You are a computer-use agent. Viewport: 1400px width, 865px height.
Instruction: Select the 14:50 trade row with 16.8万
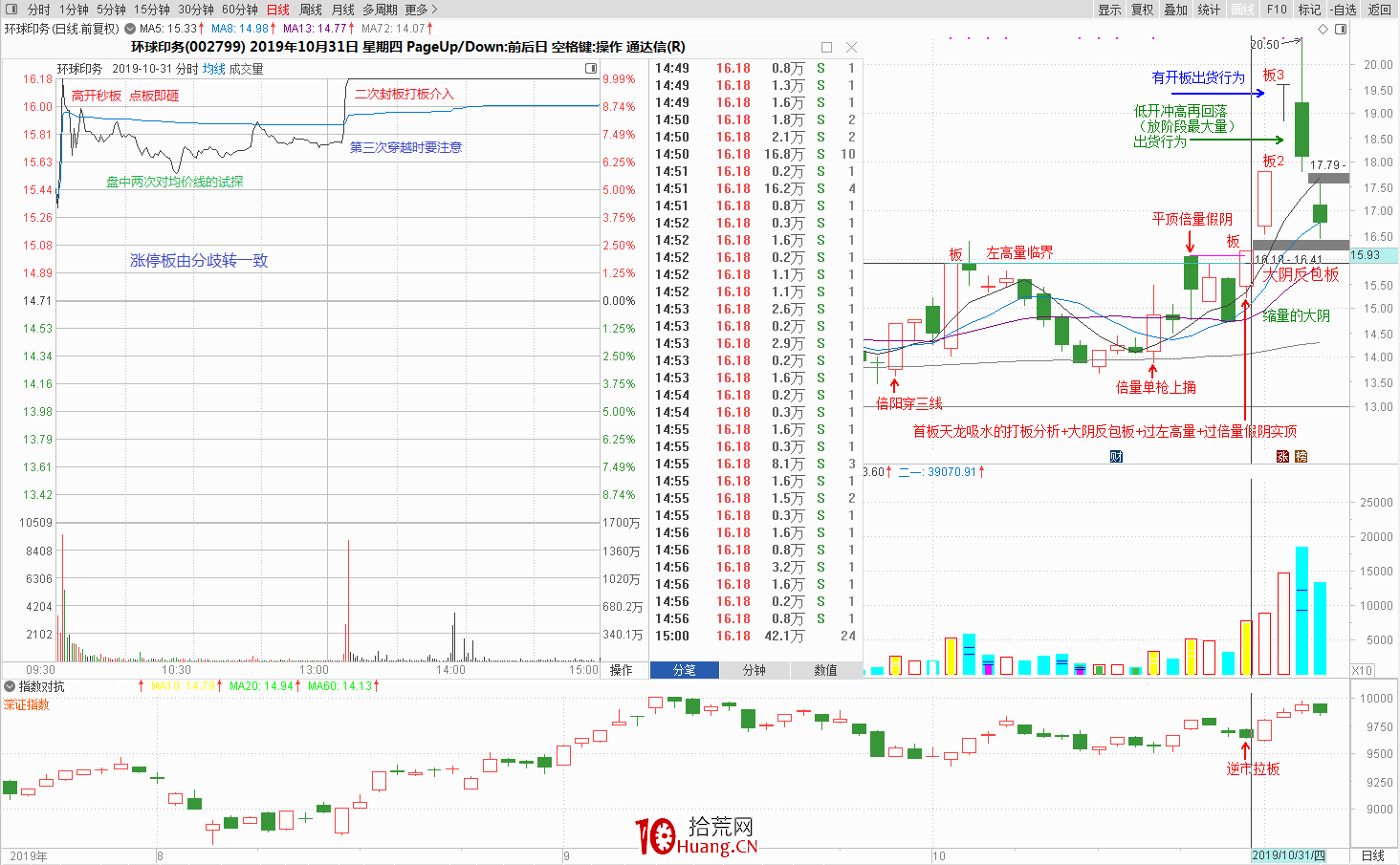[x=755, y=154]
